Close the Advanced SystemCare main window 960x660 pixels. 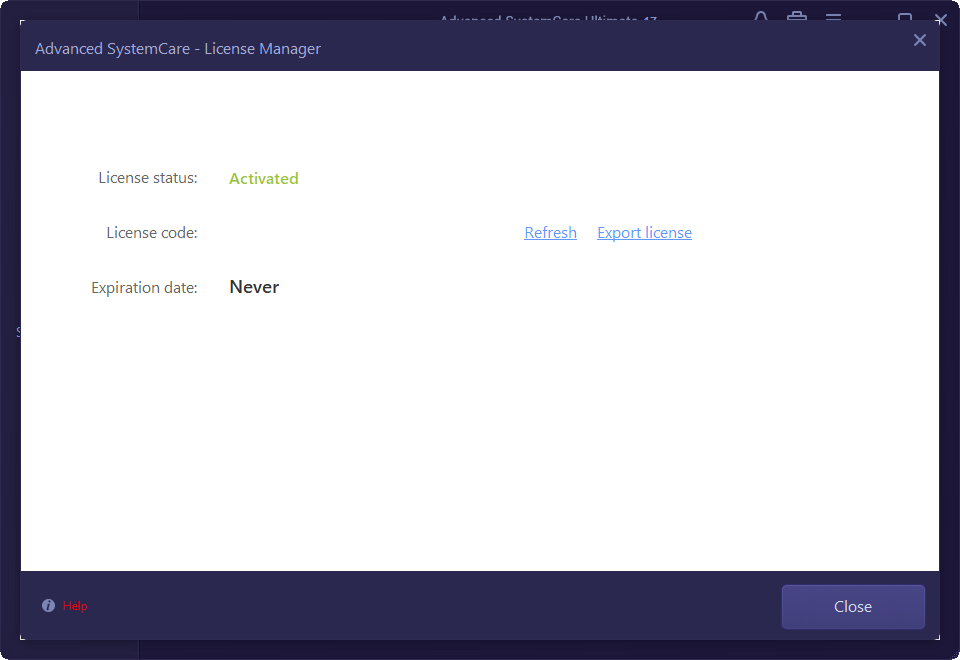tap(941, 20)
